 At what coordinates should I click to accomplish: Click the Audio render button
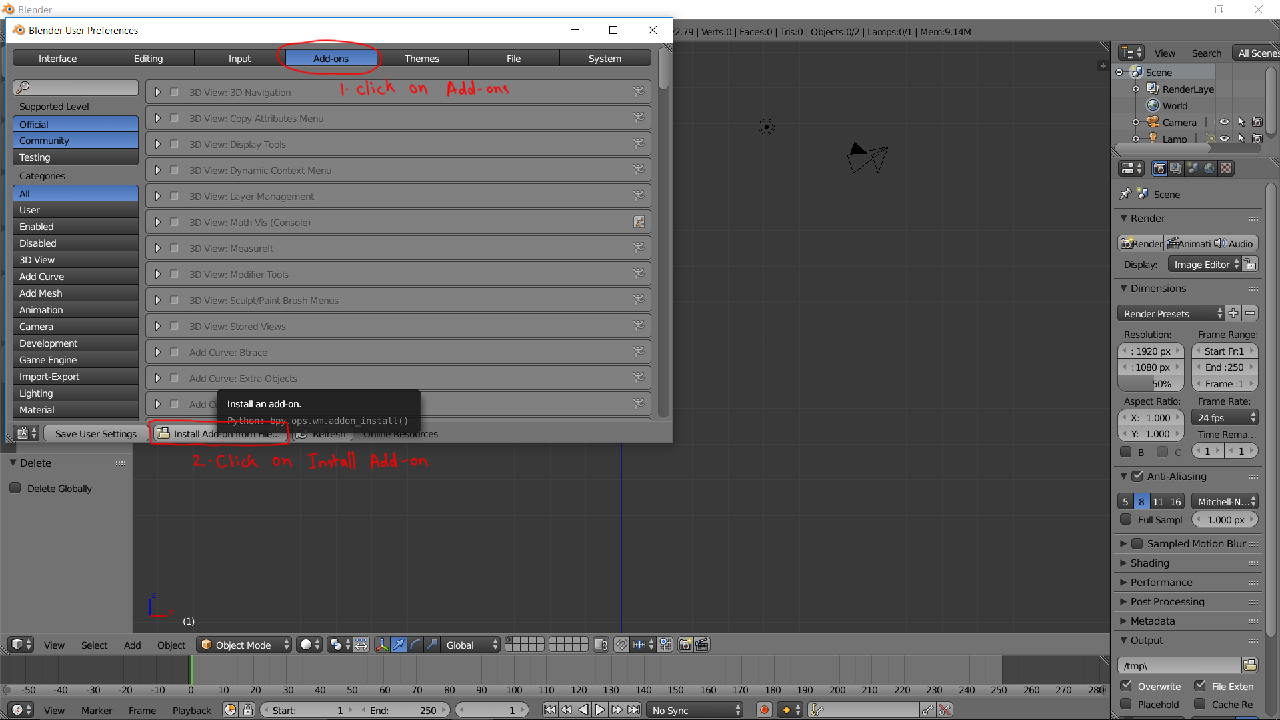(1235, 243)
